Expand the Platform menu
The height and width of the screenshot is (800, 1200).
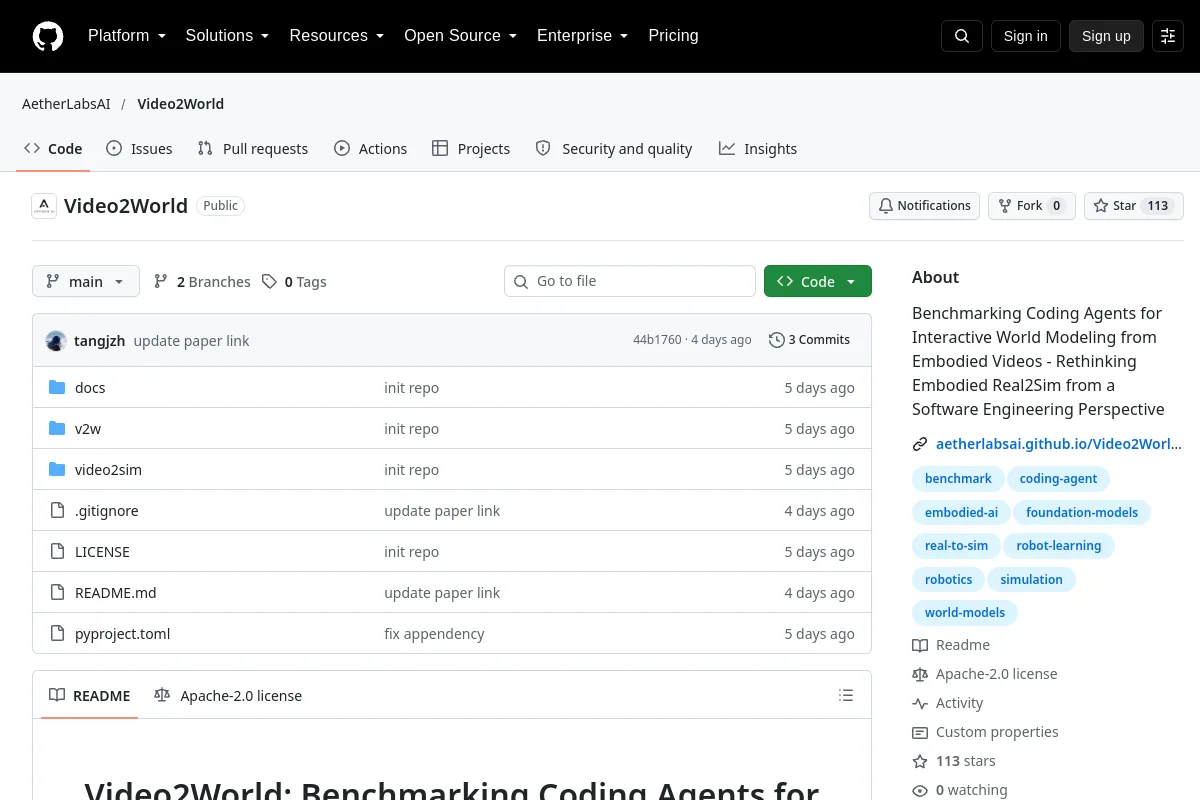point(127,36)
